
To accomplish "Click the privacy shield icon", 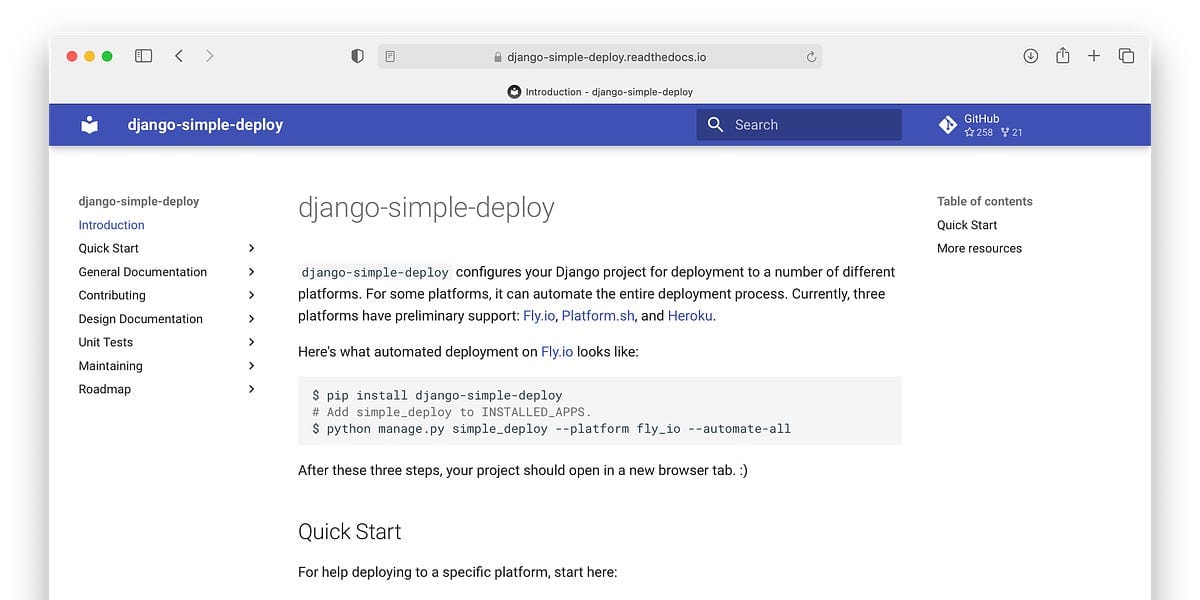I will click(x=357, y=57).
